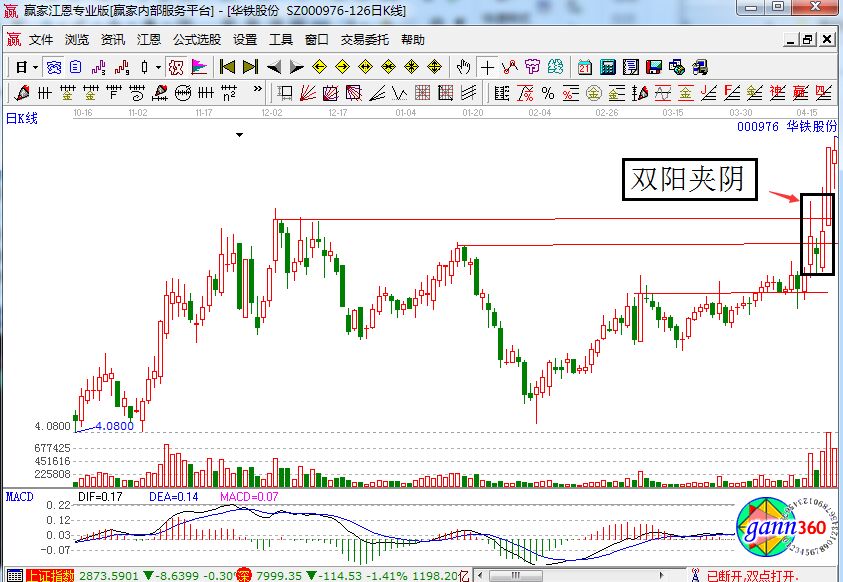This screenshot has height=582, width=843.
Task: Open the 公式选股 menu
Action: [196, 40]
